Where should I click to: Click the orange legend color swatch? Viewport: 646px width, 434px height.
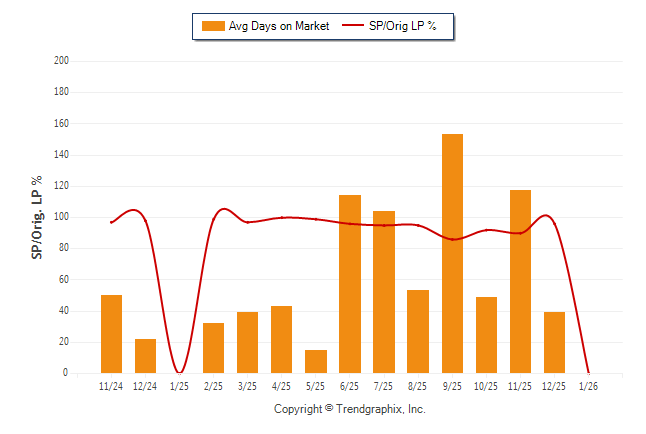212,26
